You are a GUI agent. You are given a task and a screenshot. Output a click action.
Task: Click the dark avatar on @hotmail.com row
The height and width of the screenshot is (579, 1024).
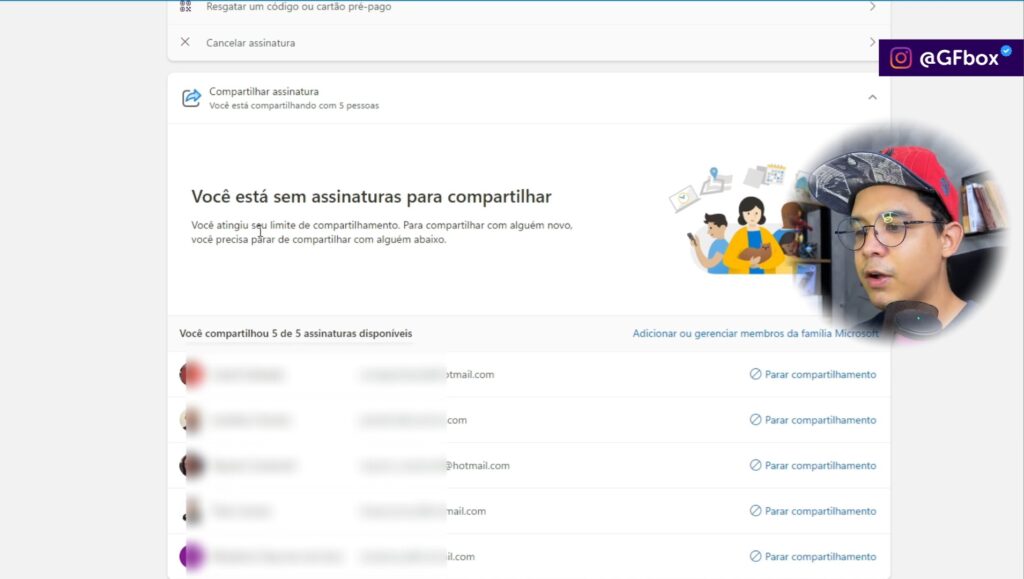192,465
